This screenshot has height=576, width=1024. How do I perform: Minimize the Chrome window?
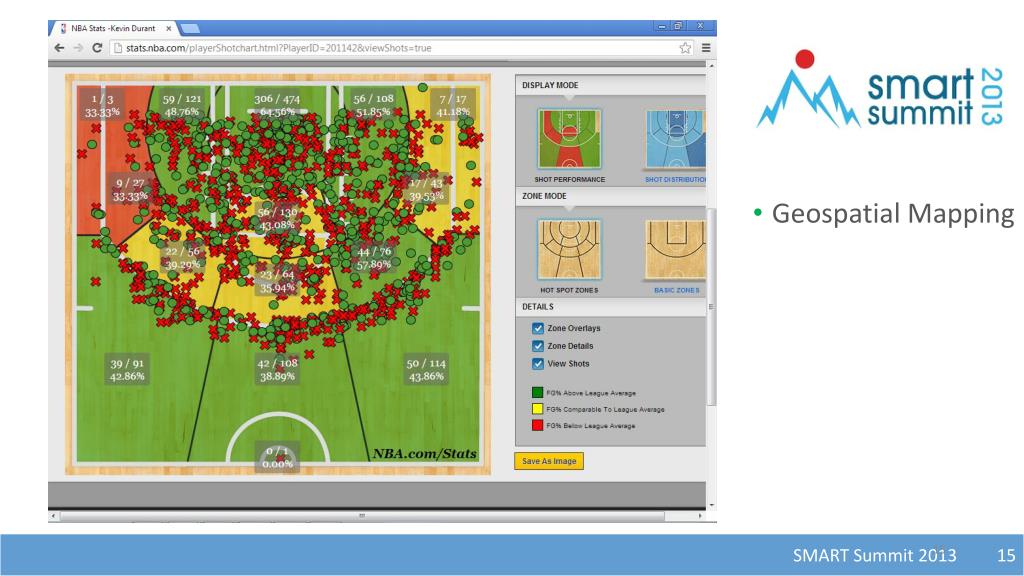tap(662, 26)
